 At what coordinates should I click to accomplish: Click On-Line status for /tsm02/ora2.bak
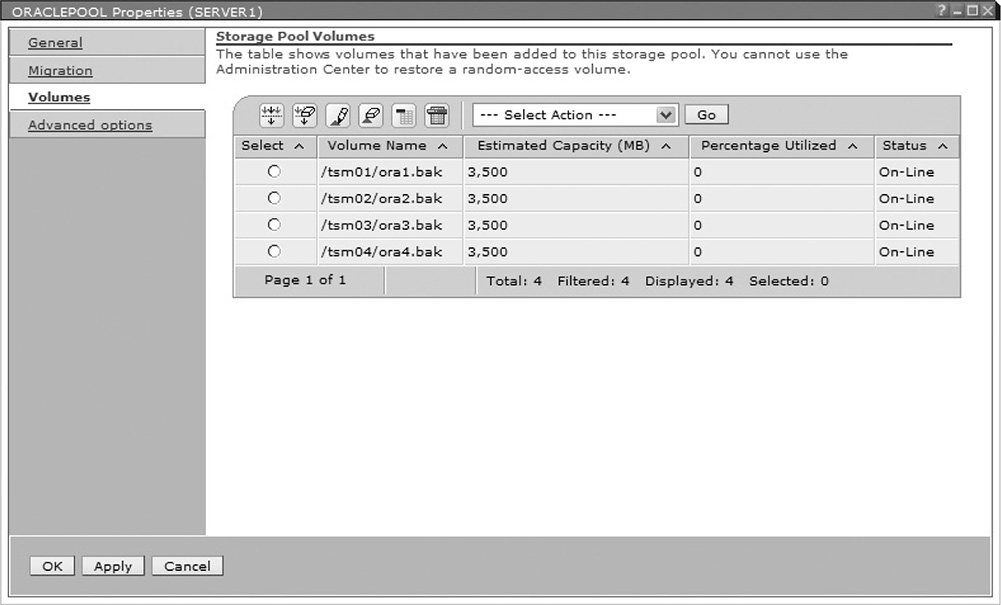[907, 199]
